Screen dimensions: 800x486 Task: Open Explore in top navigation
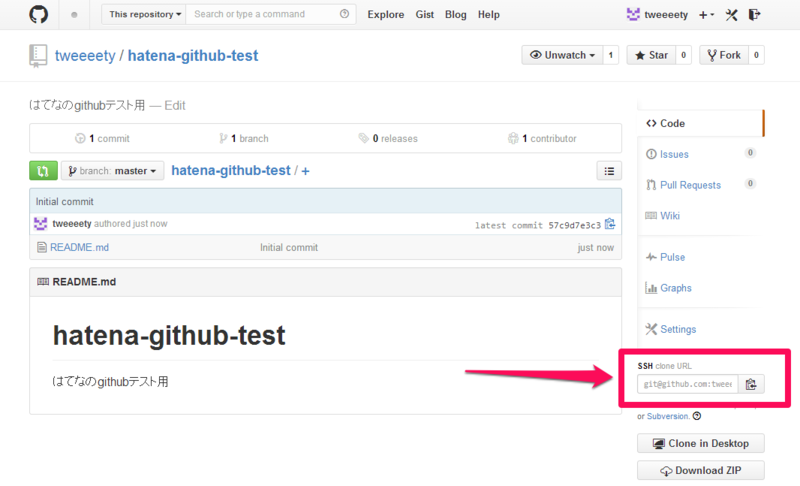(x=386, y=15)
